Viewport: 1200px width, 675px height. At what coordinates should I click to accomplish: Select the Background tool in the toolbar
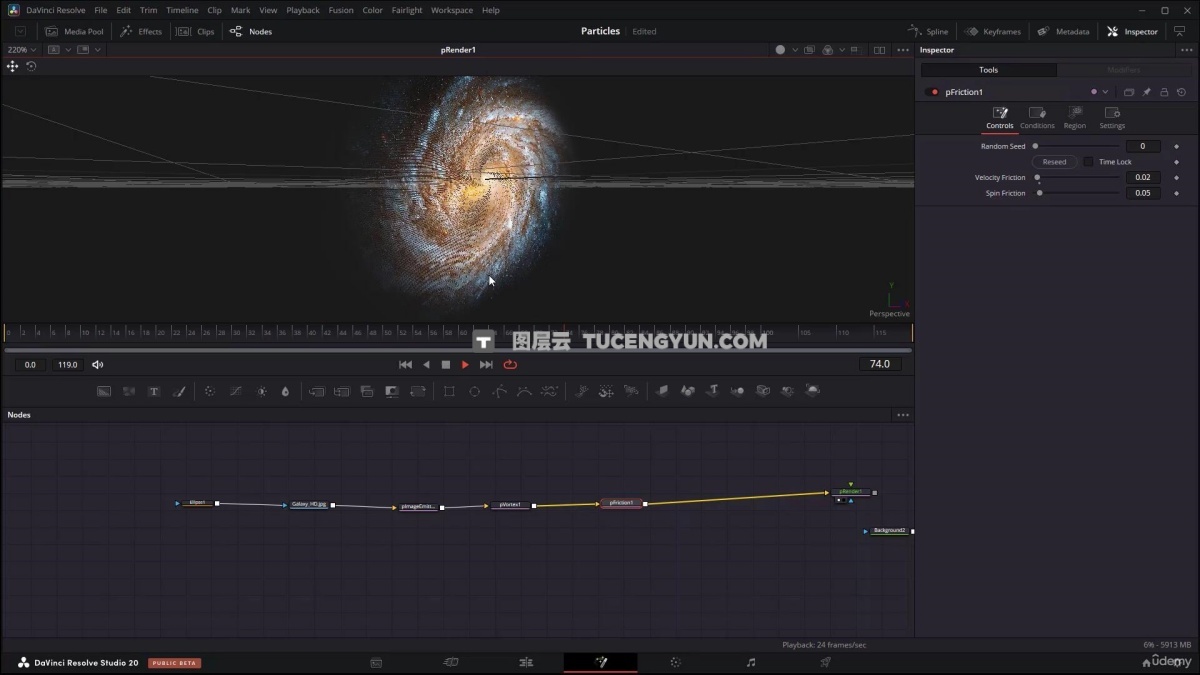[x=104, y=391]
